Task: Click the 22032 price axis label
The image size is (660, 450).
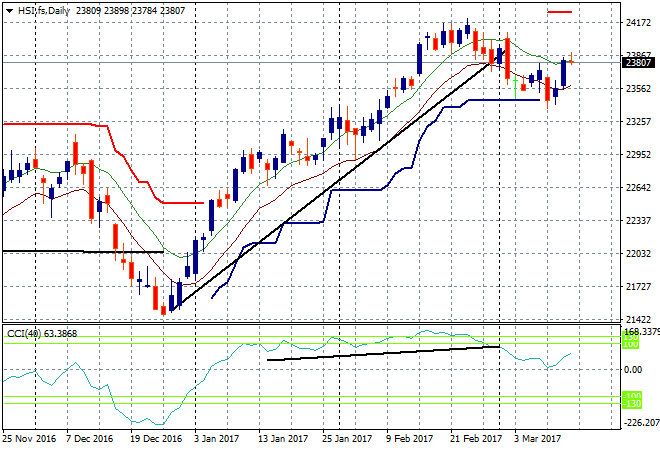Action: (x=639, y=254)
